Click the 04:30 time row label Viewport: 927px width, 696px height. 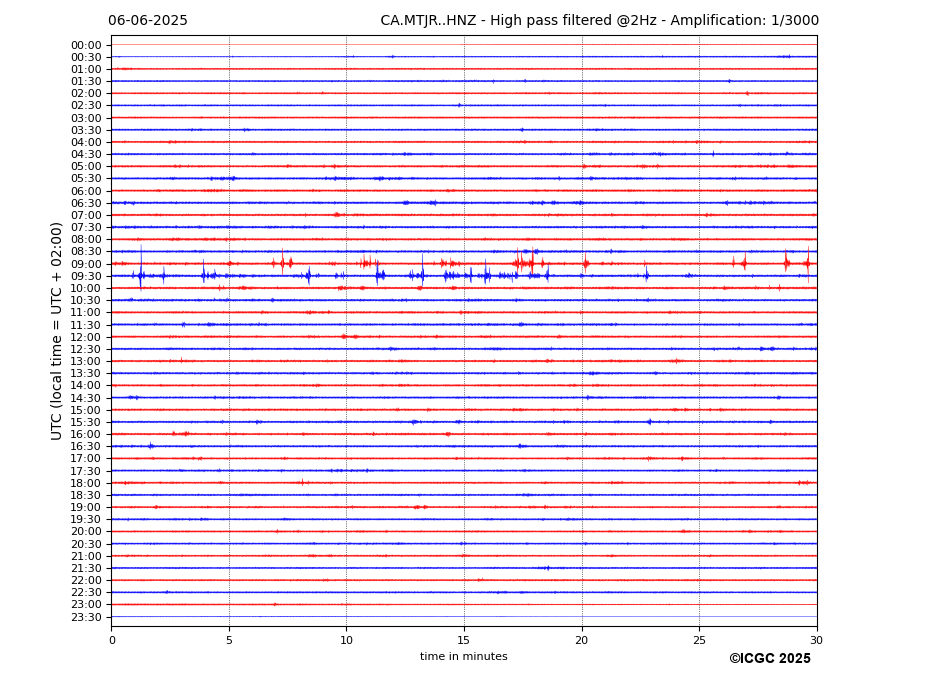(86, 154)
